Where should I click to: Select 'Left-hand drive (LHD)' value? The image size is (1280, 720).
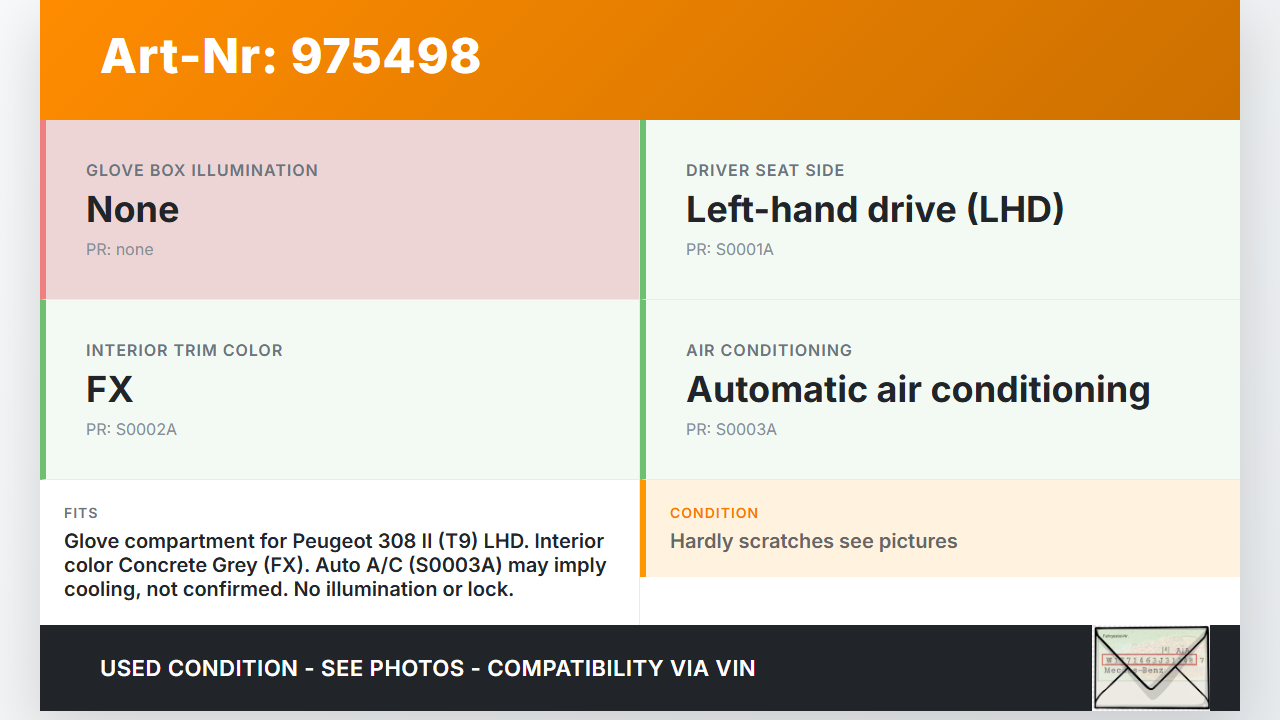875,209
